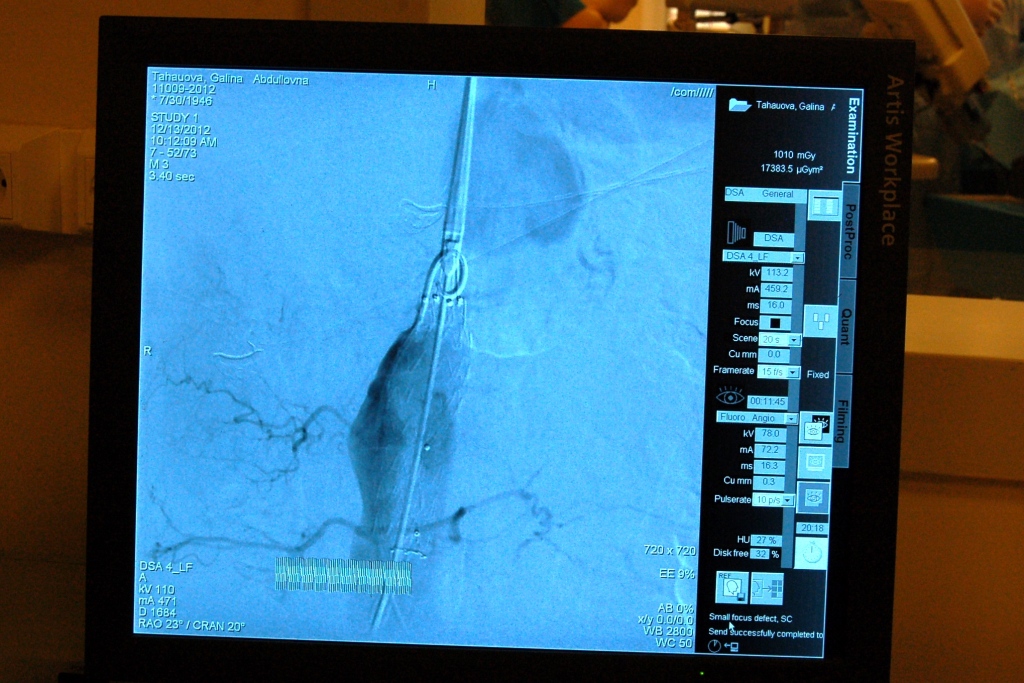1024x683 pixels.
Task: Click the DSA 4_LF overlay label in image
Action: [166, 567]
